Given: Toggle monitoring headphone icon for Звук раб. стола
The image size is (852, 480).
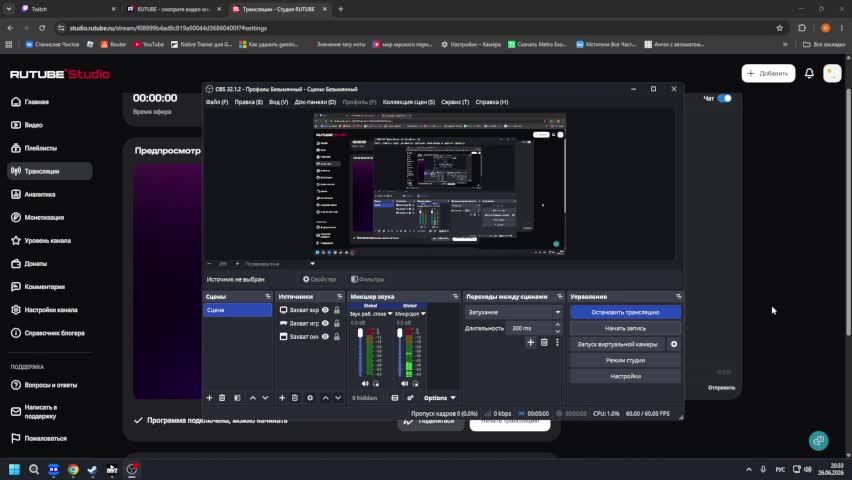Looking at the screenshot, I should pyautogui.click(x=376, y=384).
